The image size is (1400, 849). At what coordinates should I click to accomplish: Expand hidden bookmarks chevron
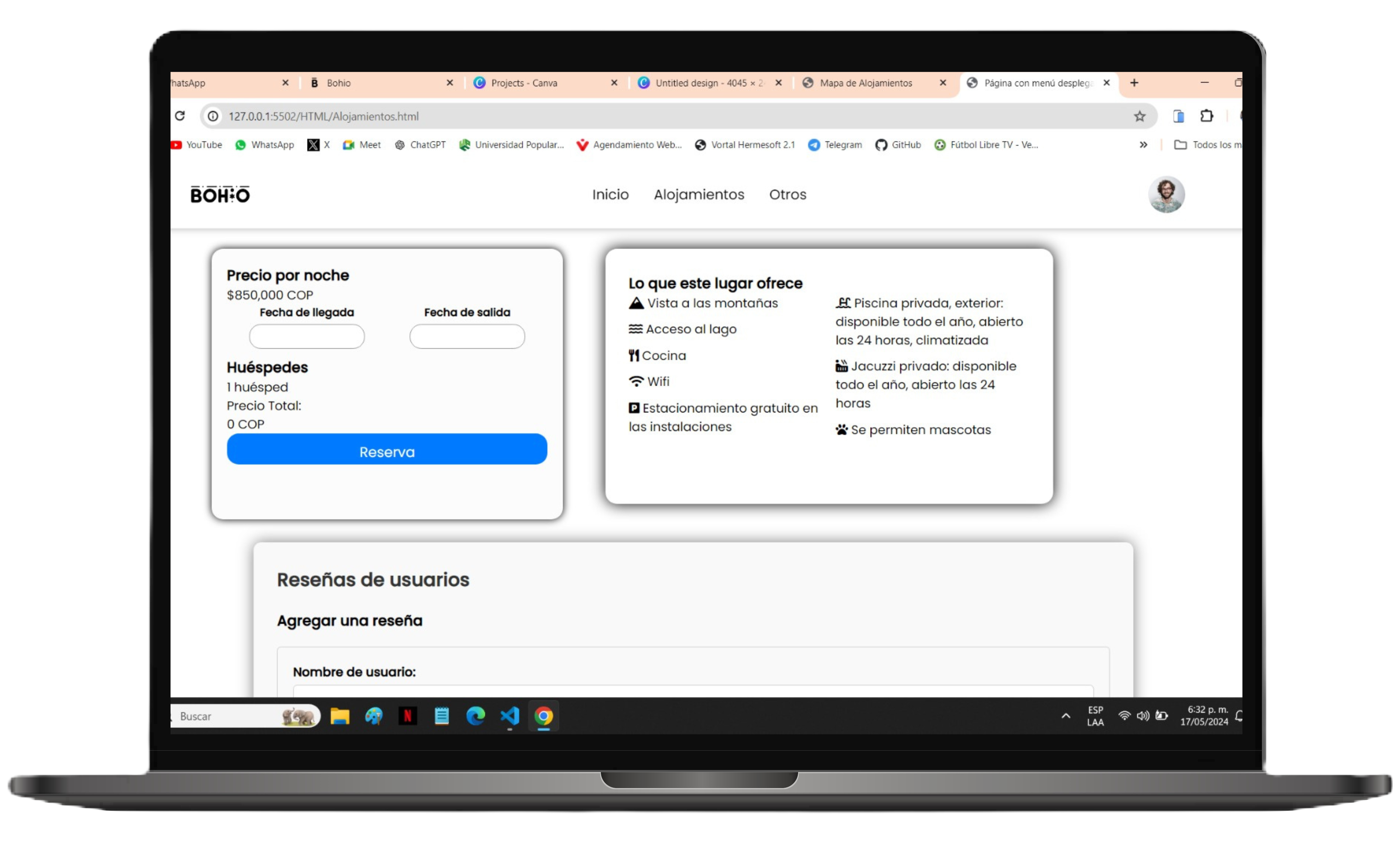(1143, 145)
